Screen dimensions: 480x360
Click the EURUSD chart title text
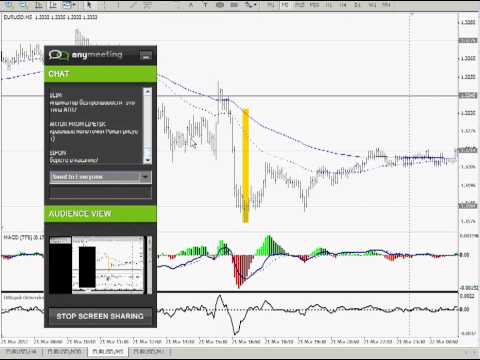[x=51, y=17]
